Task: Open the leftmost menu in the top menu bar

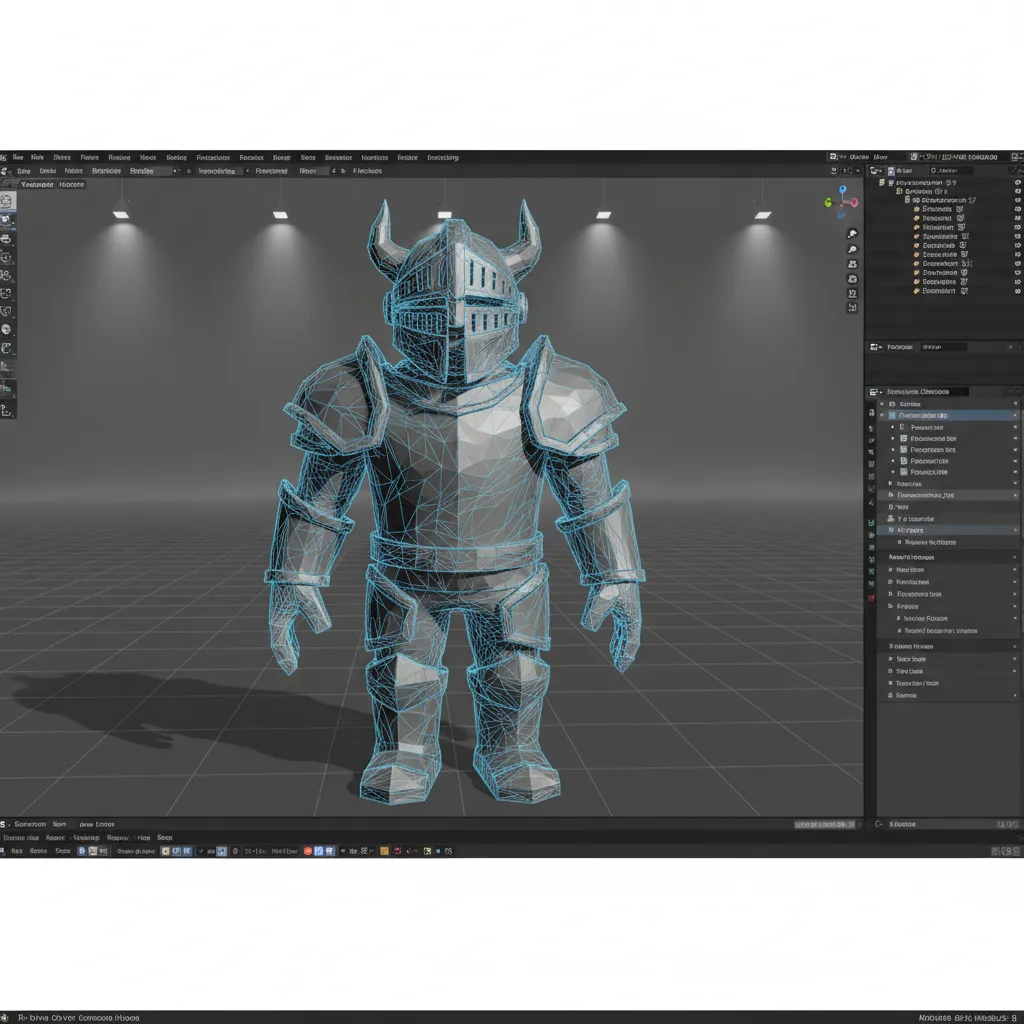Action: point(18,157)
